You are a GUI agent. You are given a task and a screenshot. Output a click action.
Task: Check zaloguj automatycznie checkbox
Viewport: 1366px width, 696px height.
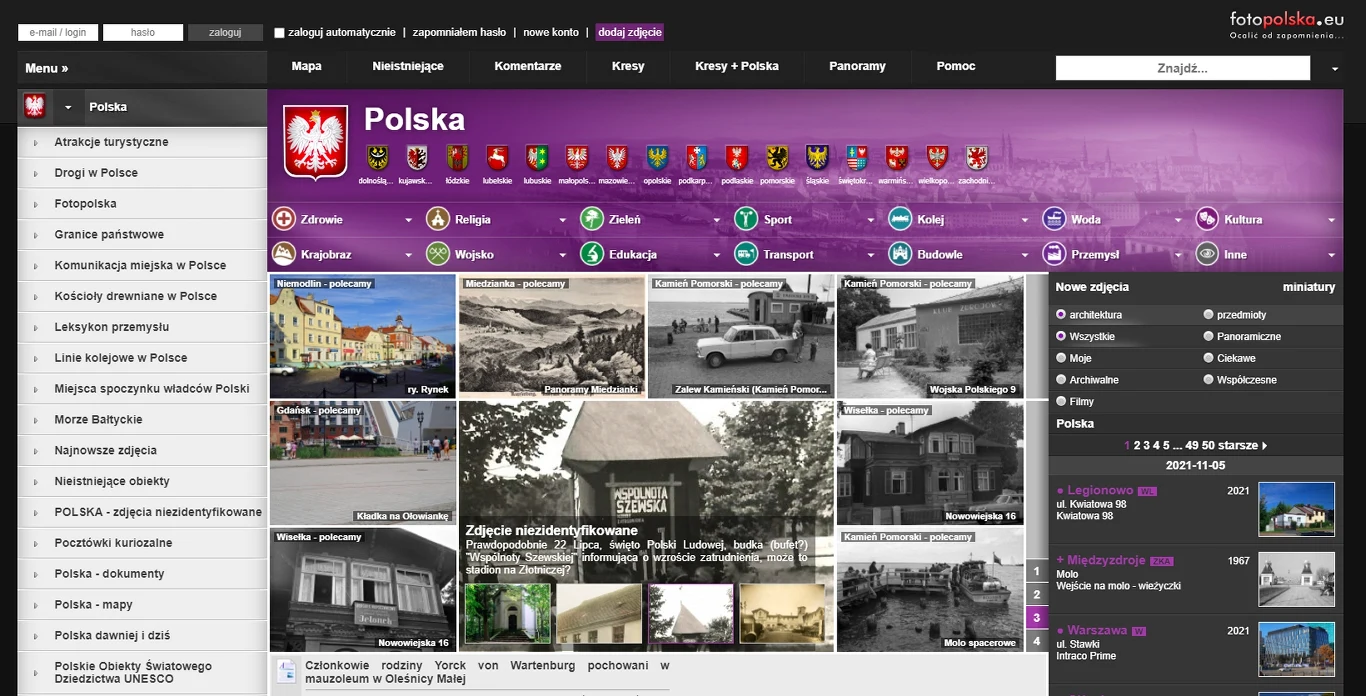coord(279,32)
